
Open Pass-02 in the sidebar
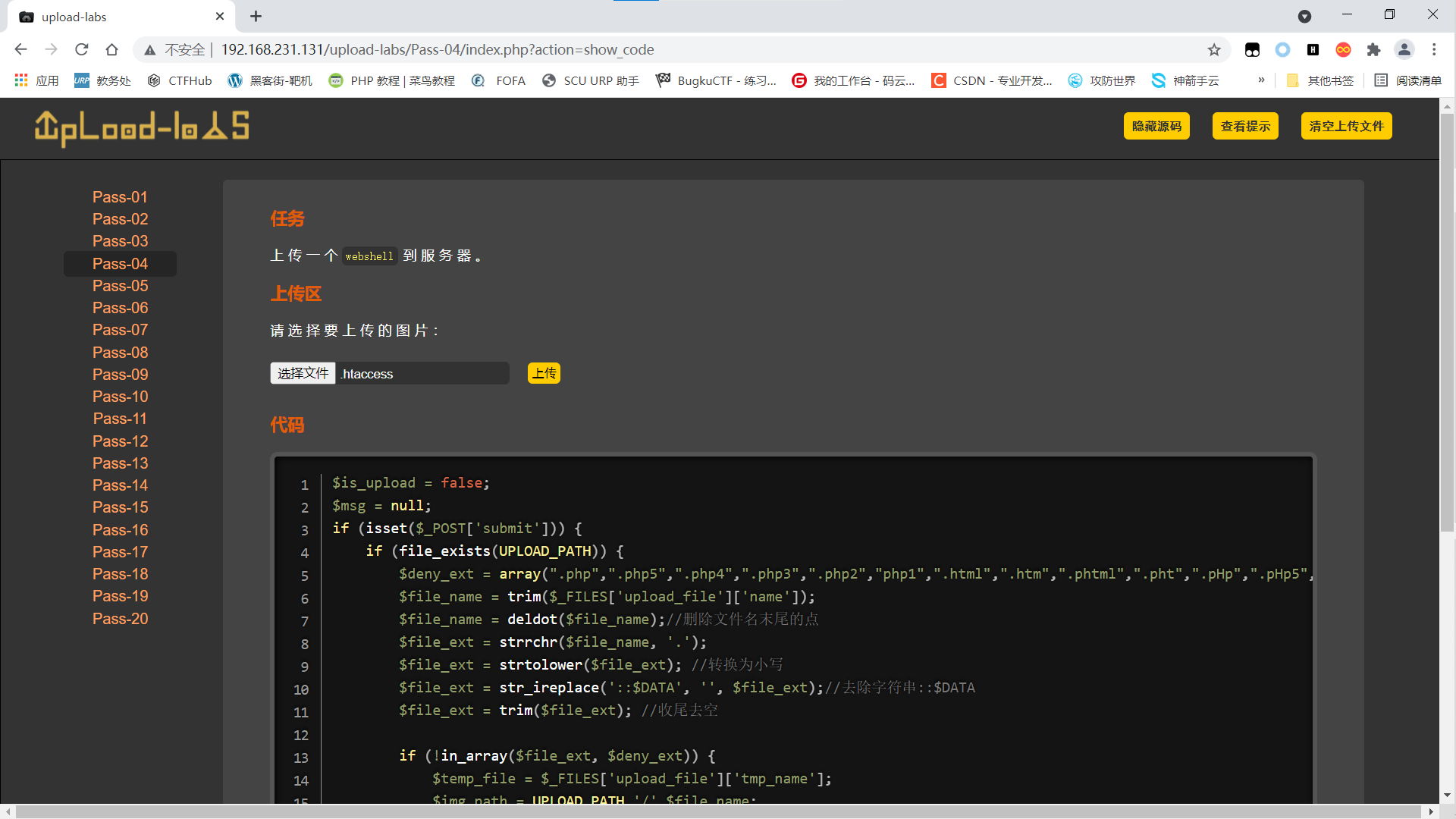coord(120,219)
